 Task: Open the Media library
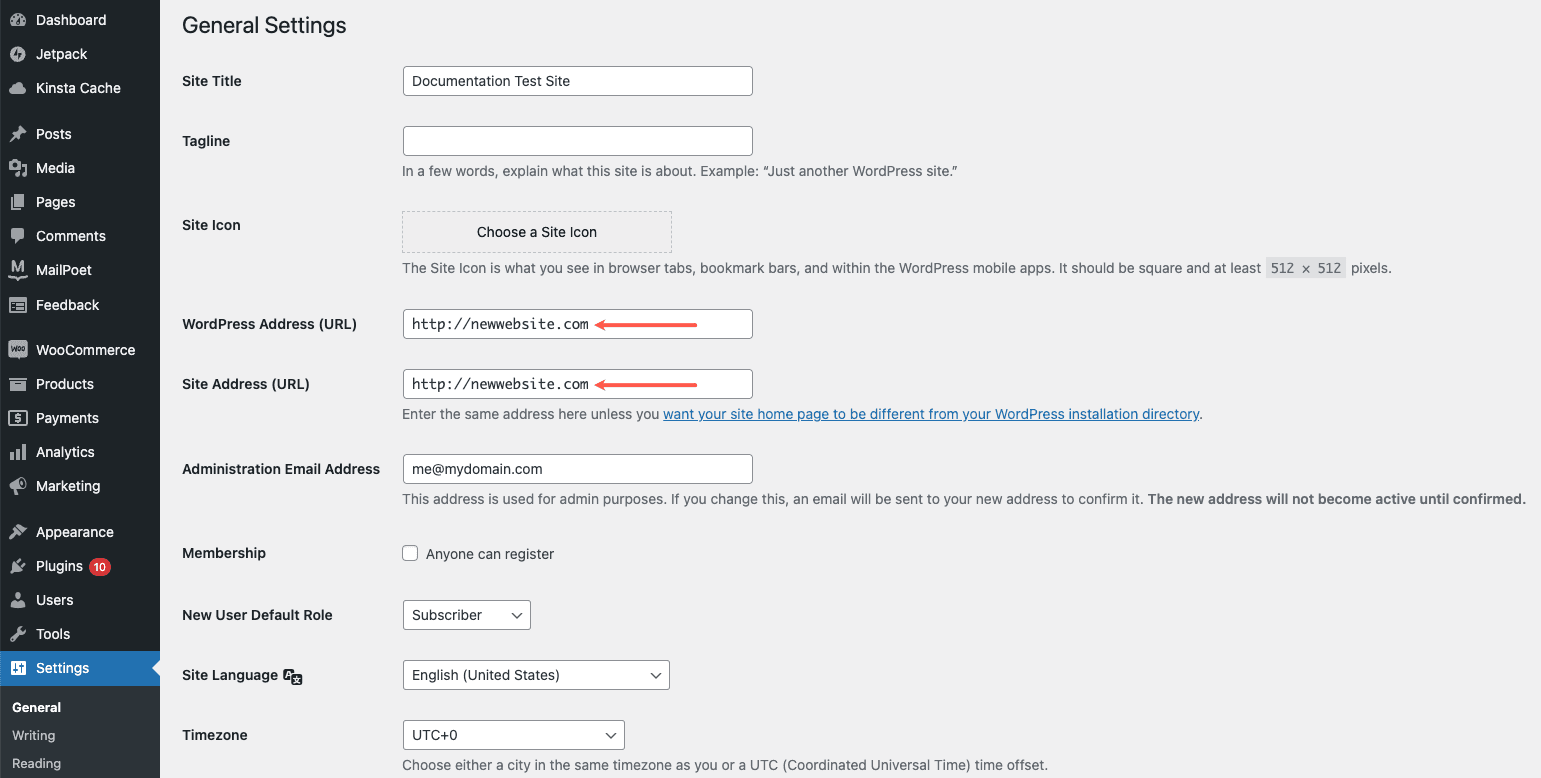point(56,168)
